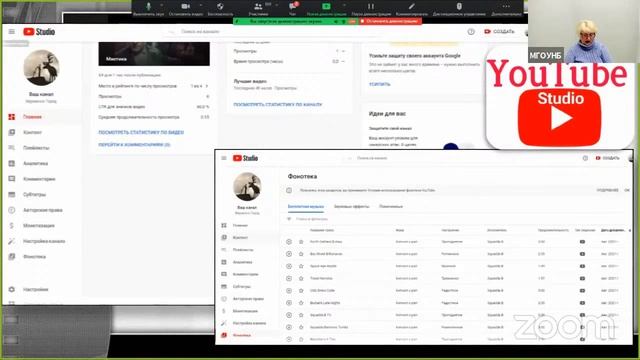Select Главная in the back window sidebar
640x360 pixels.
tap(32, 117)
